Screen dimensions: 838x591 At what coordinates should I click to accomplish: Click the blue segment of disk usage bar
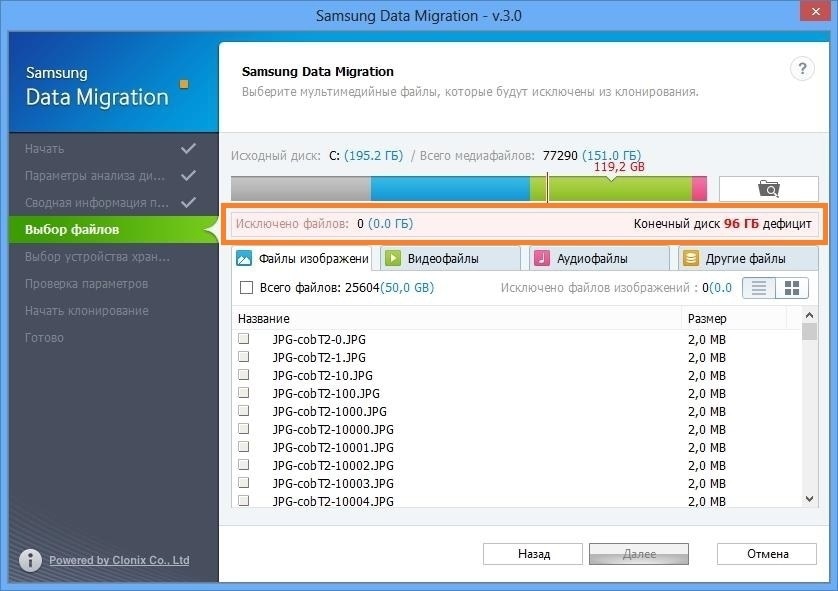[450, 189]
